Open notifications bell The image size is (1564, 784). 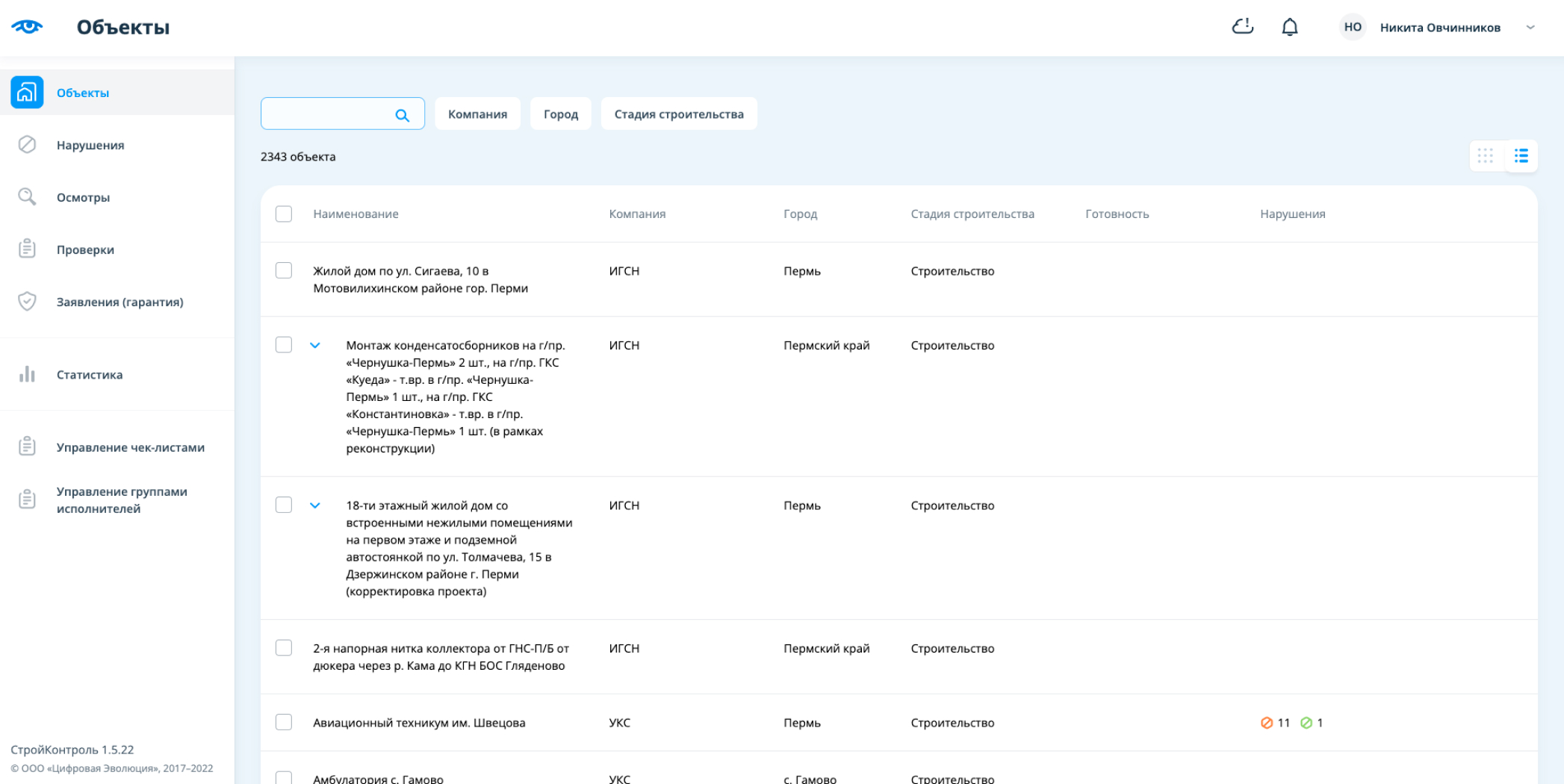tap(1289, 28)
